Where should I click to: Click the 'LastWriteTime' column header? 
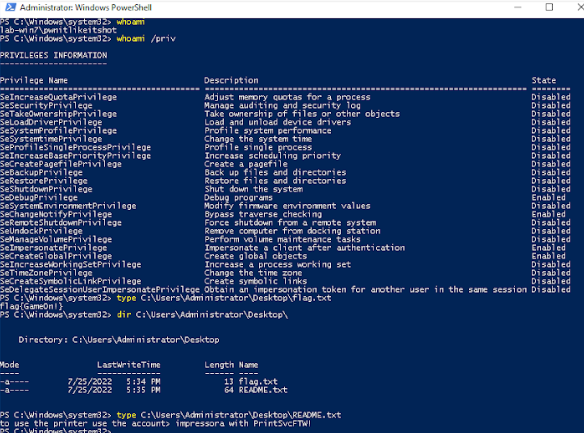pyautogui.click(x=129, y=365)
